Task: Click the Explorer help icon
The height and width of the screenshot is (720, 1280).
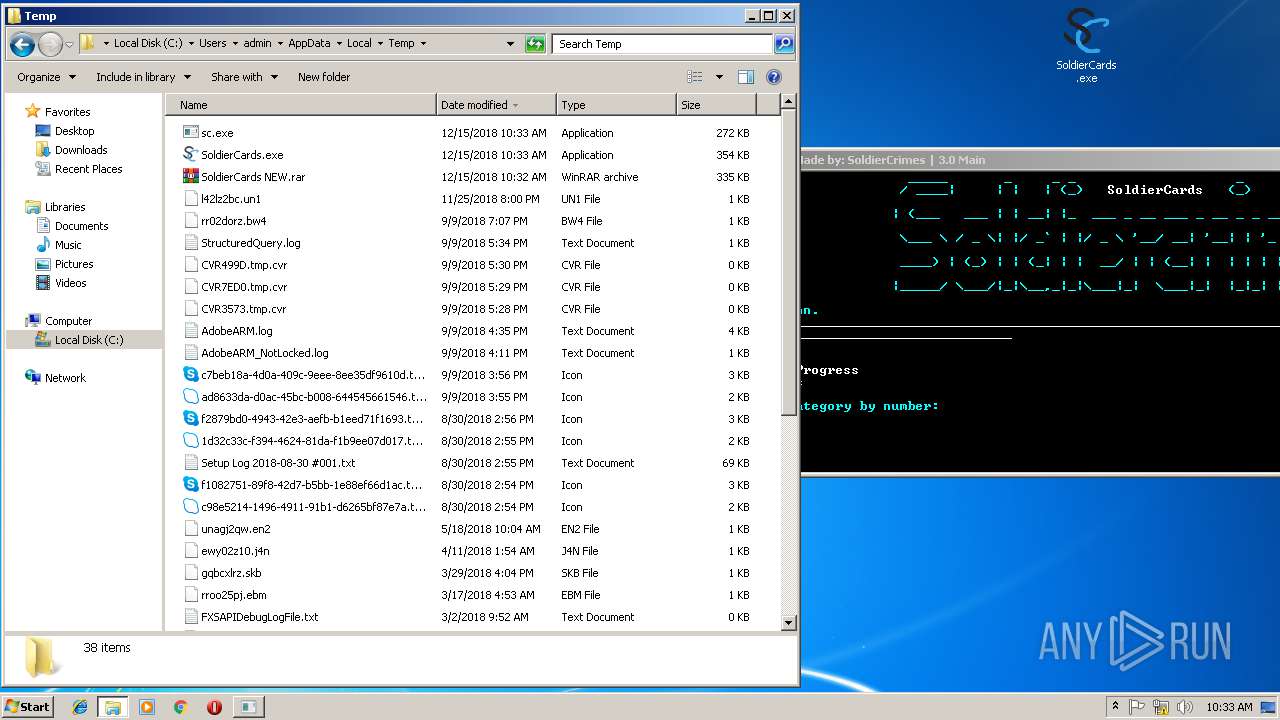Action: click(773, 77)
